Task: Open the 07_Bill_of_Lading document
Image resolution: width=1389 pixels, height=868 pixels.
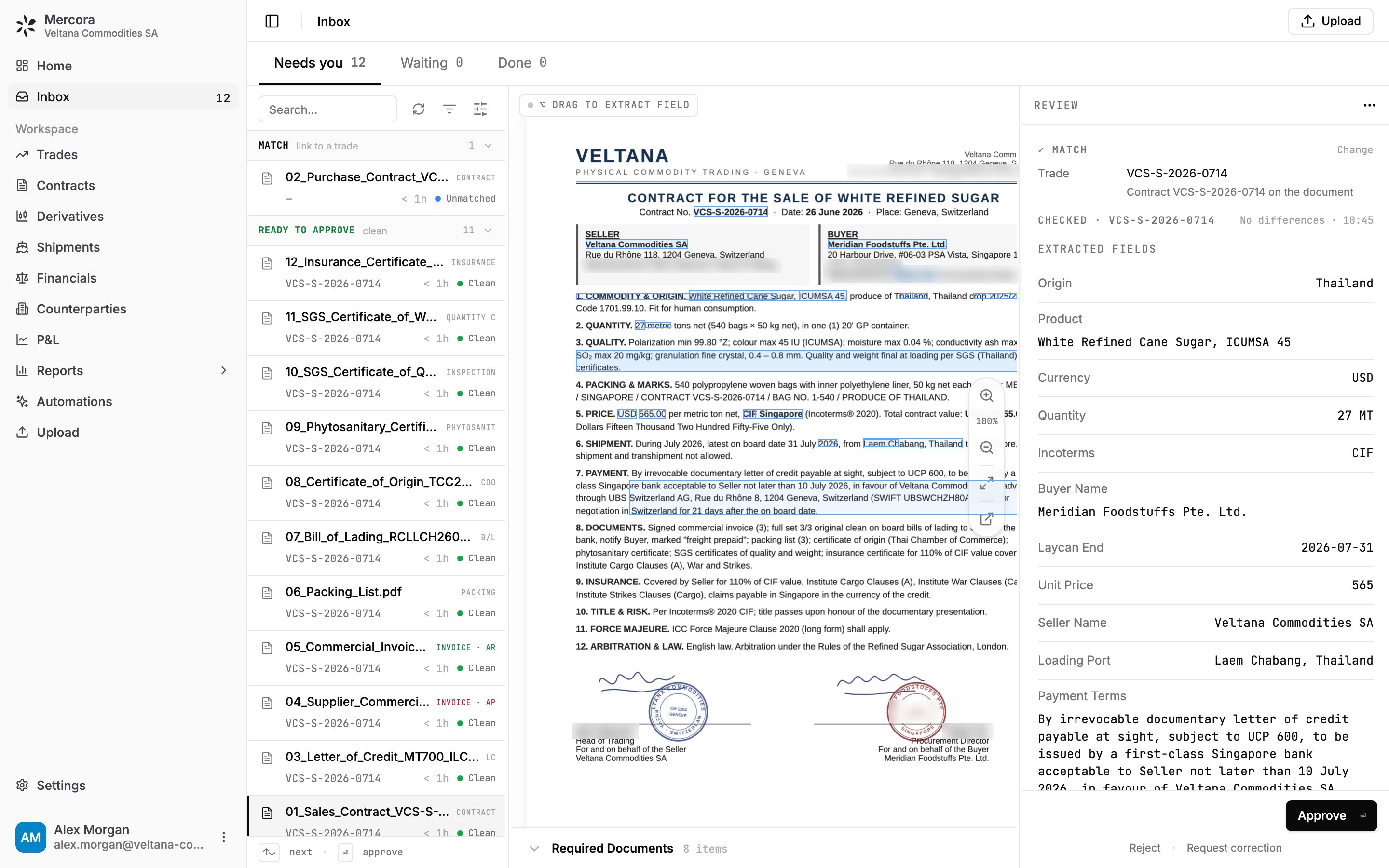Action: tap(377, 548)
